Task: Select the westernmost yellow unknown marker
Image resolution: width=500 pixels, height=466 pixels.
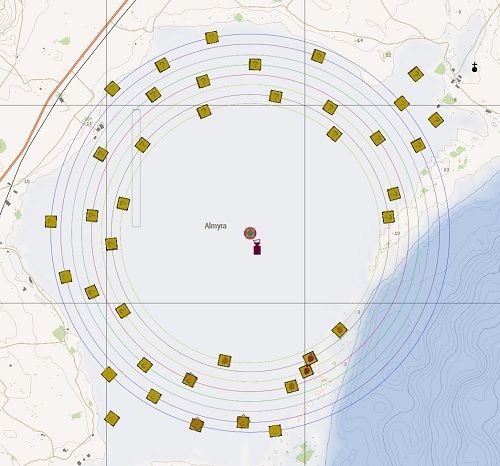Action: [51, 222]
